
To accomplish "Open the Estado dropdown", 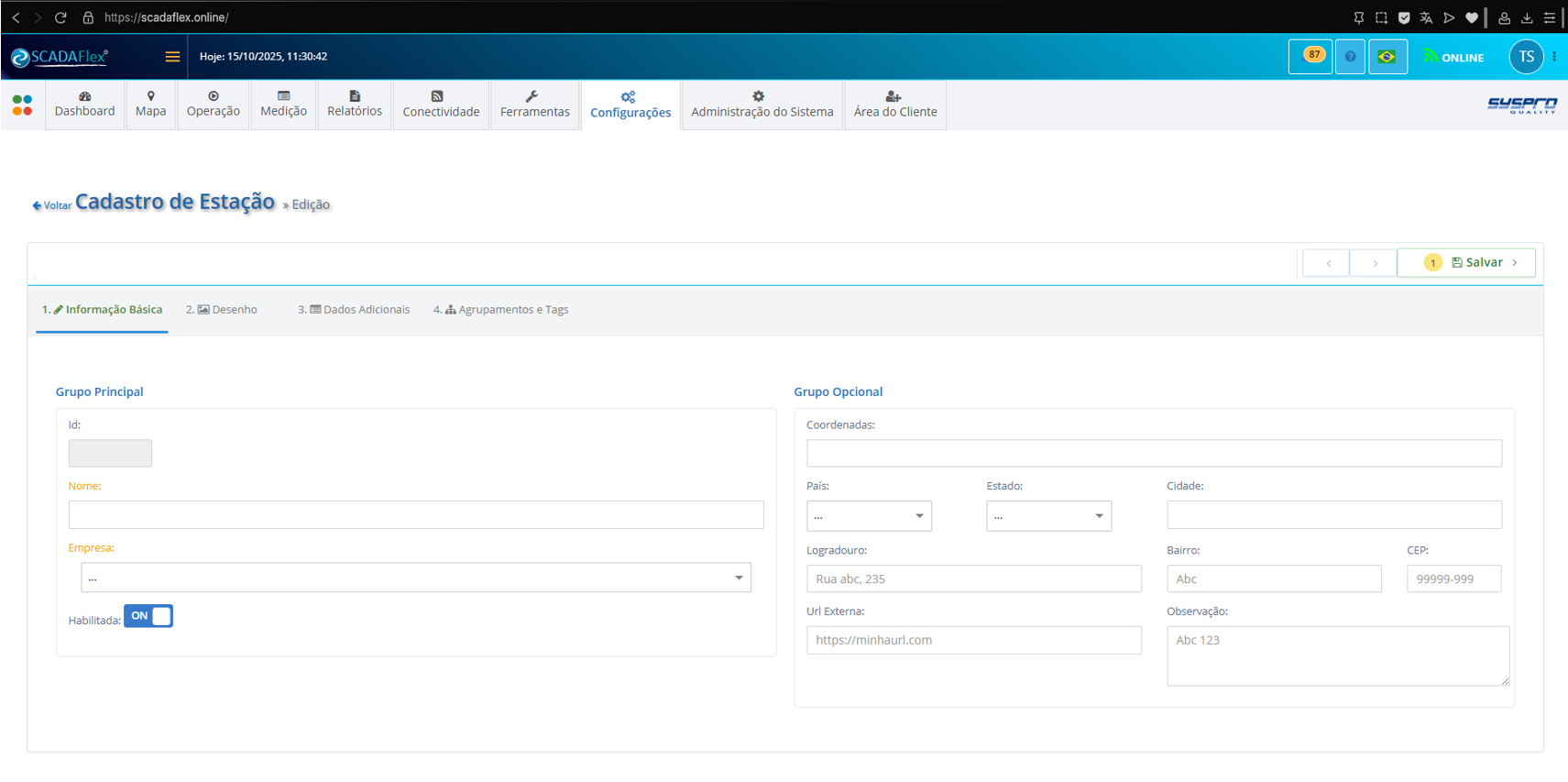I will click(x=1048, y=516).
